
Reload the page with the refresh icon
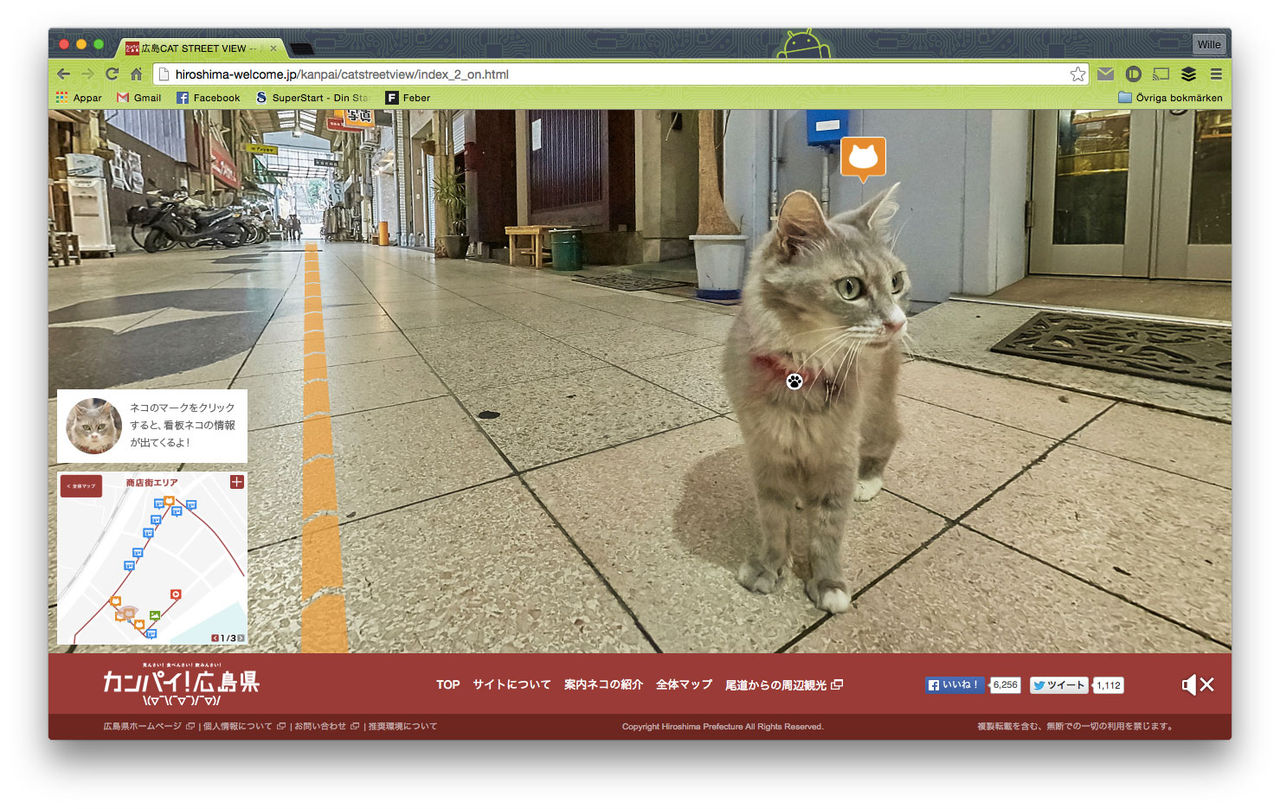click(x=112, y=73)
